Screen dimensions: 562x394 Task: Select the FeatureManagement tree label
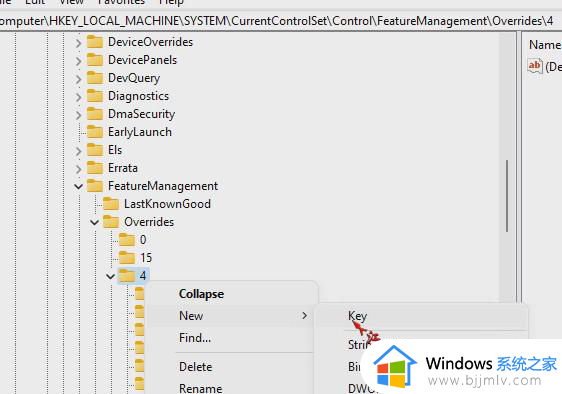point(163,186)
